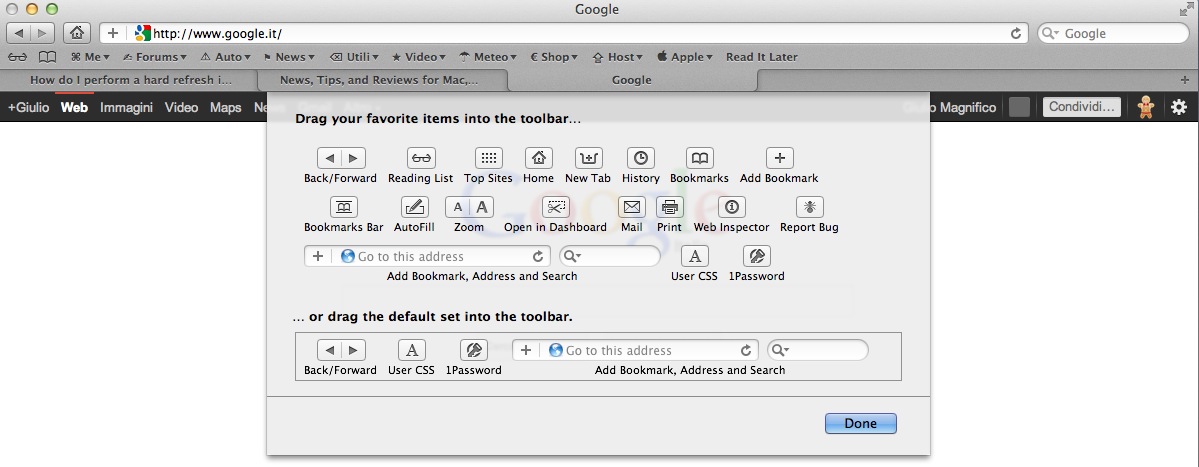Image resolution: width=1199 pixels, height=467 pixels.
Task: Click the 'Go to this address' field in default set
Action: (x=635, y=350)
